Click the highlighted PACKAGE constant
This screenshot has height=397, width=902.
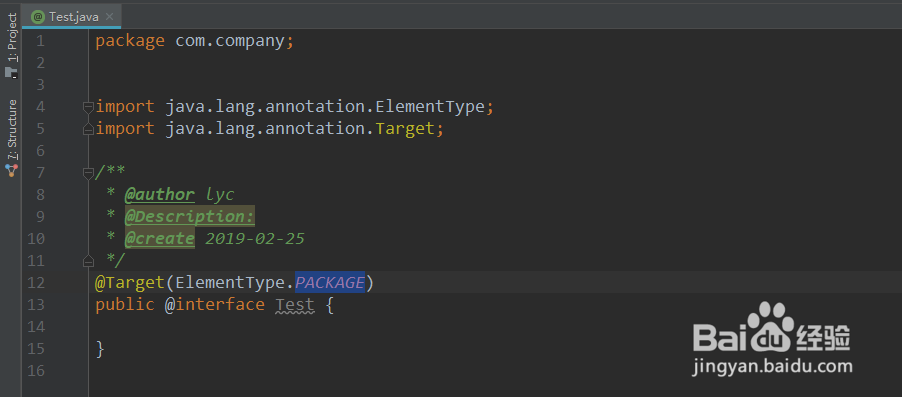tap(330, 283)
